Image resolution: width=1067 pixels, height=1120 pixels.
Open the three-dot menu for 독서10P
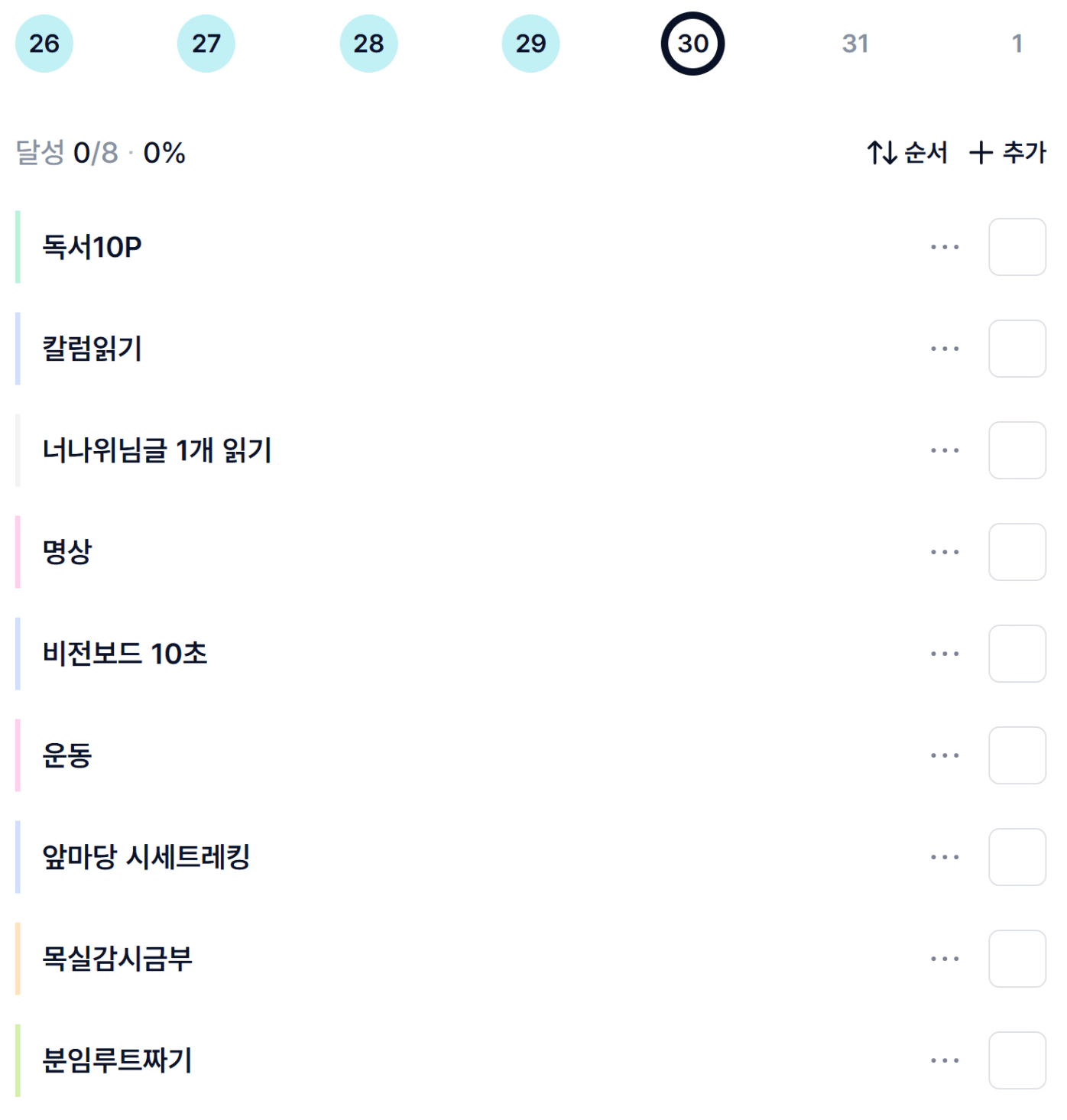pos(945,247)
